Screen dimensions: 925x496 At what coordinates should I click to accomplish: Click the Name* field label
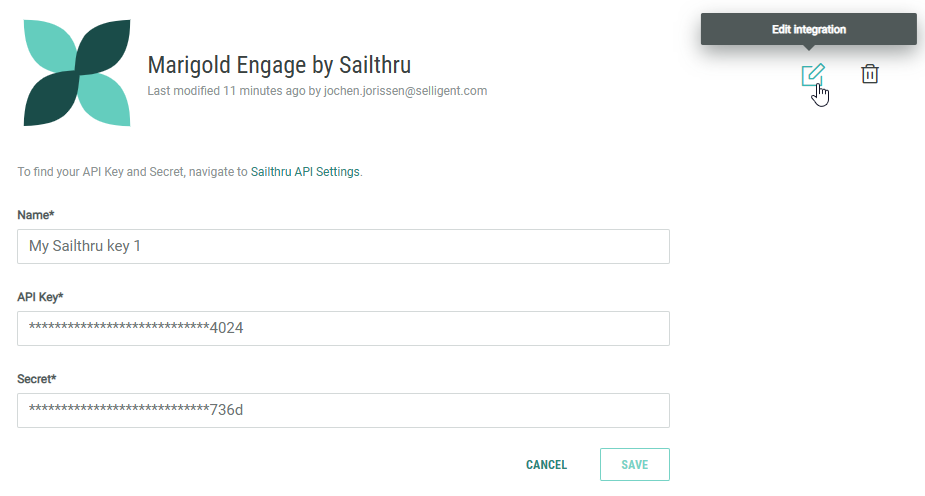36,215
